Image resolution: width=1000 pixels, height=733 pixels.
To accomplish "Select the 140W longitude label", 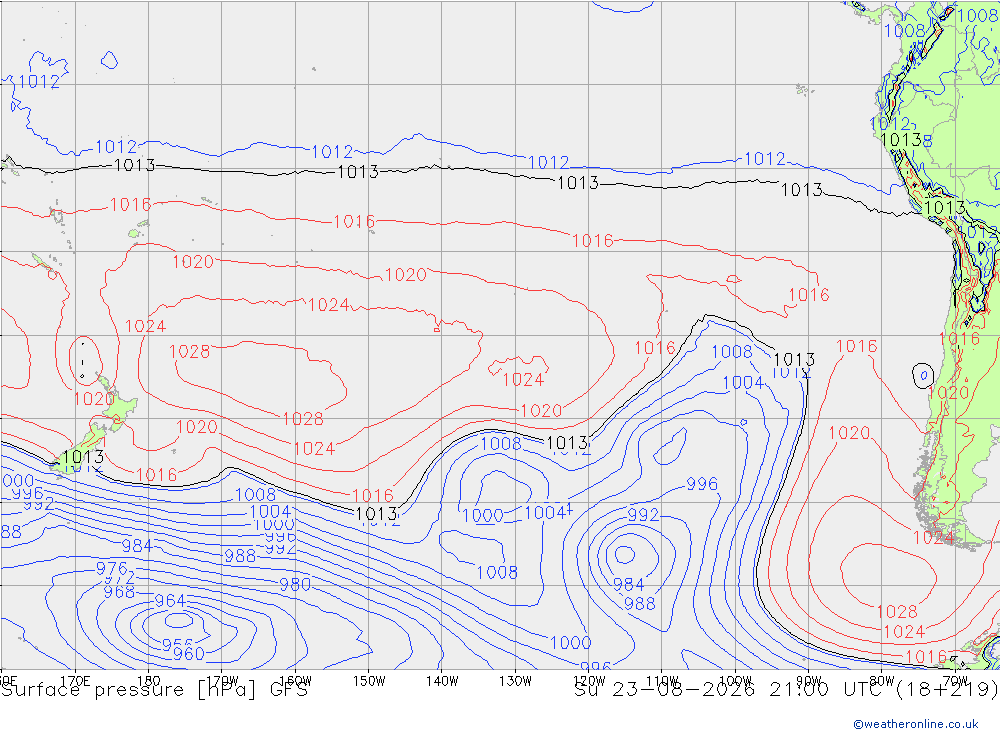I will tap(443, 681).
